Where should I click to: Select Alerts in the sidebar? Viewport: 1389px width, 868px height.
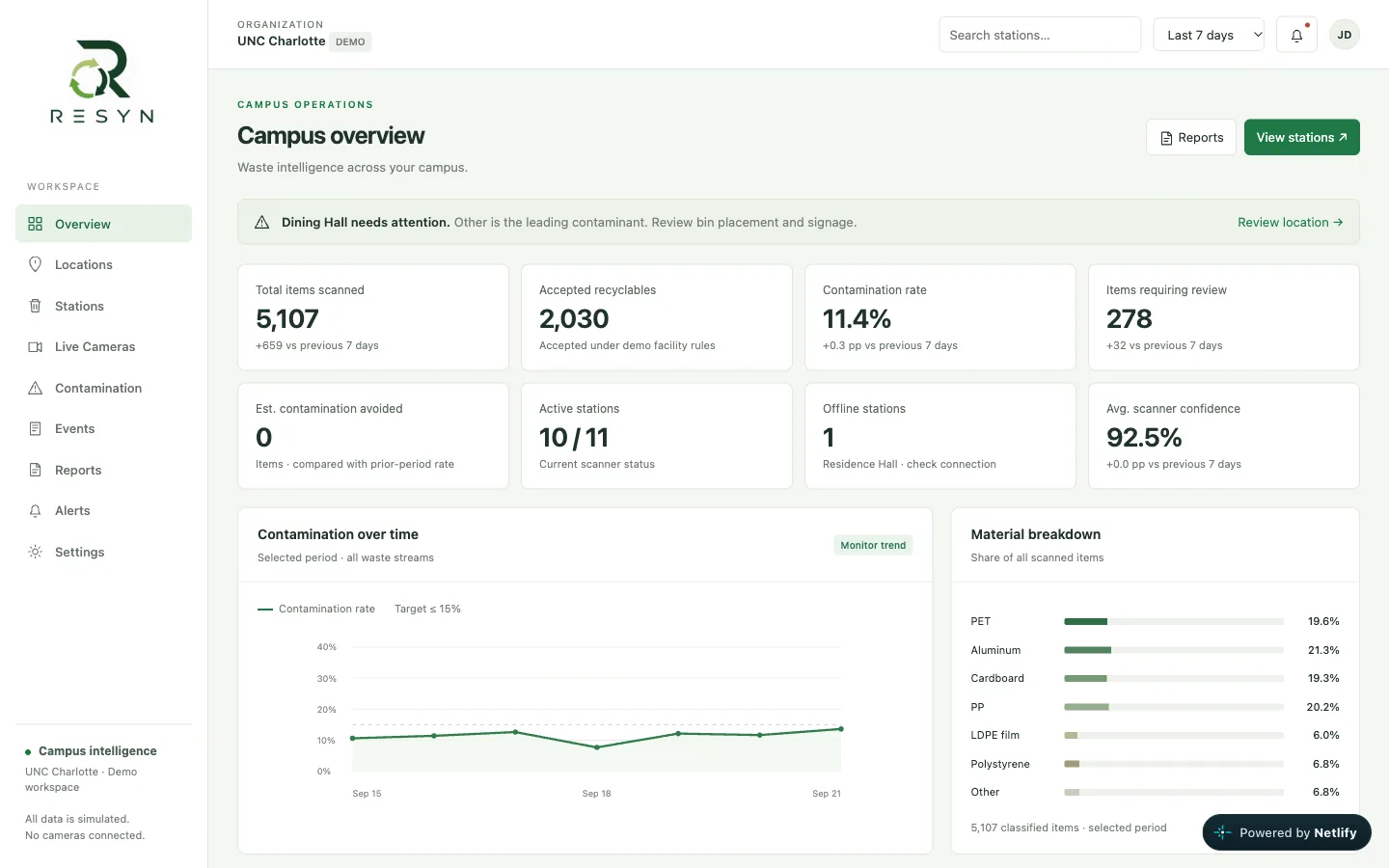103,511
